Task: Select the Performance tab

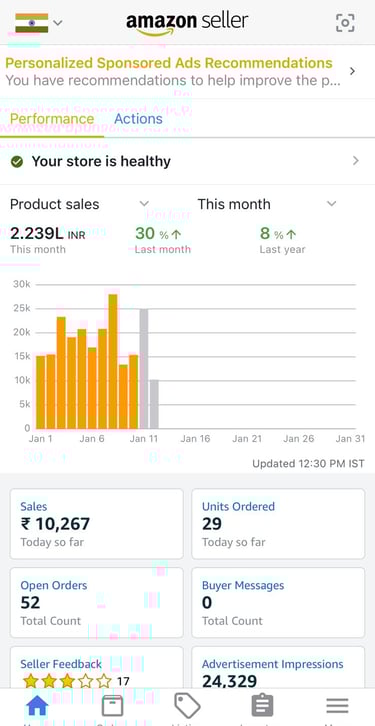Action: (52, 119)
